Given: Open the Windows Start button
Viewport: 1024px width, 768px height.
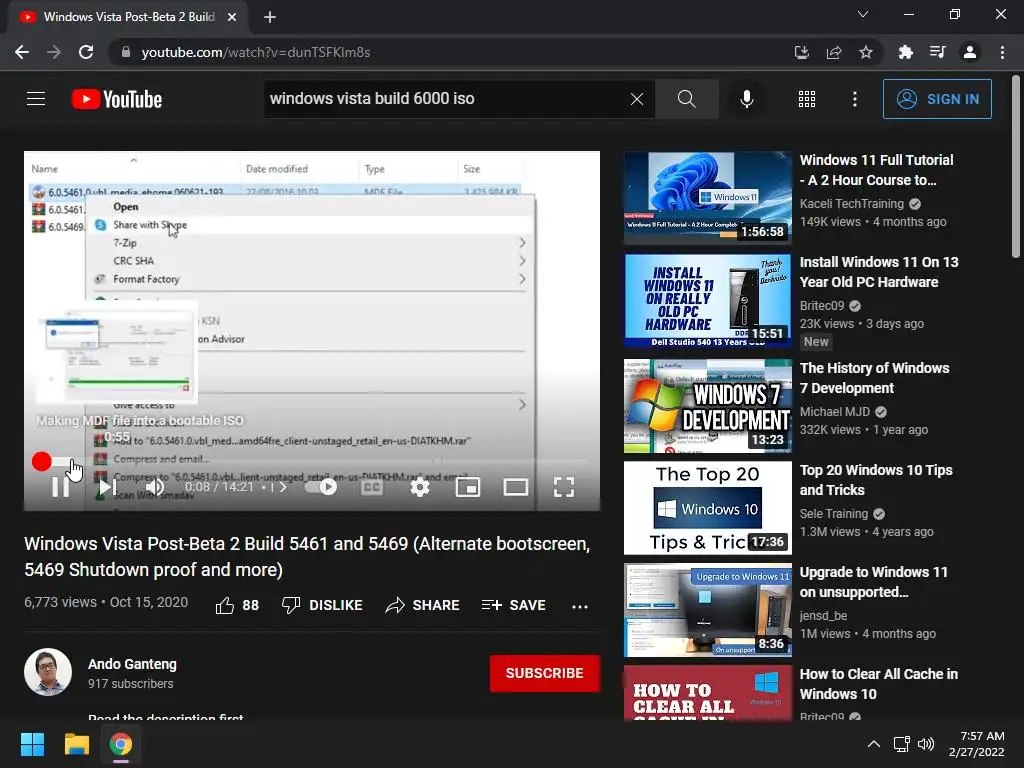Looking at the screenshot, I should tap(32, 744).
